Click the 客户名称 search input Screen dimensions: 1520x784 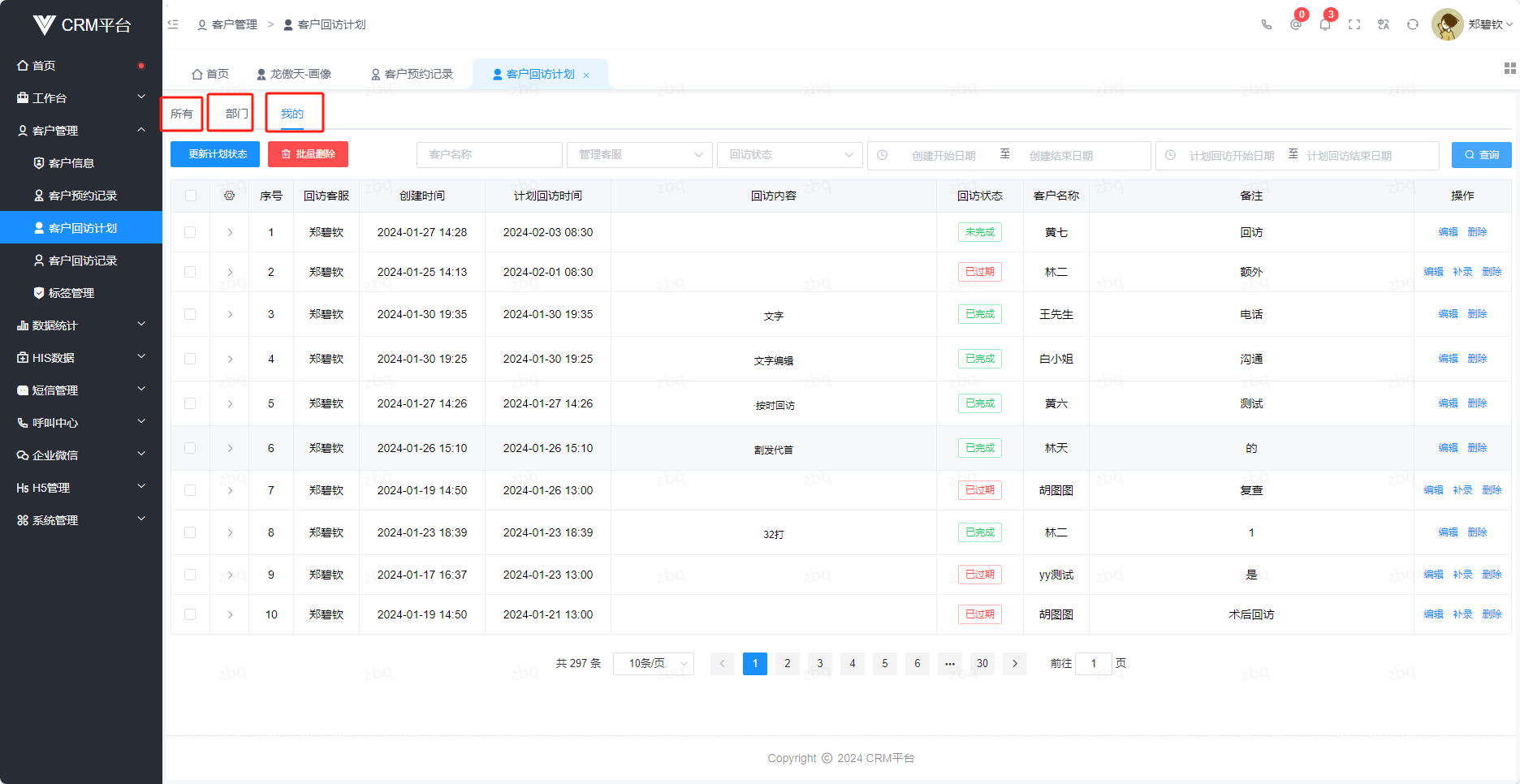(490, 155)
